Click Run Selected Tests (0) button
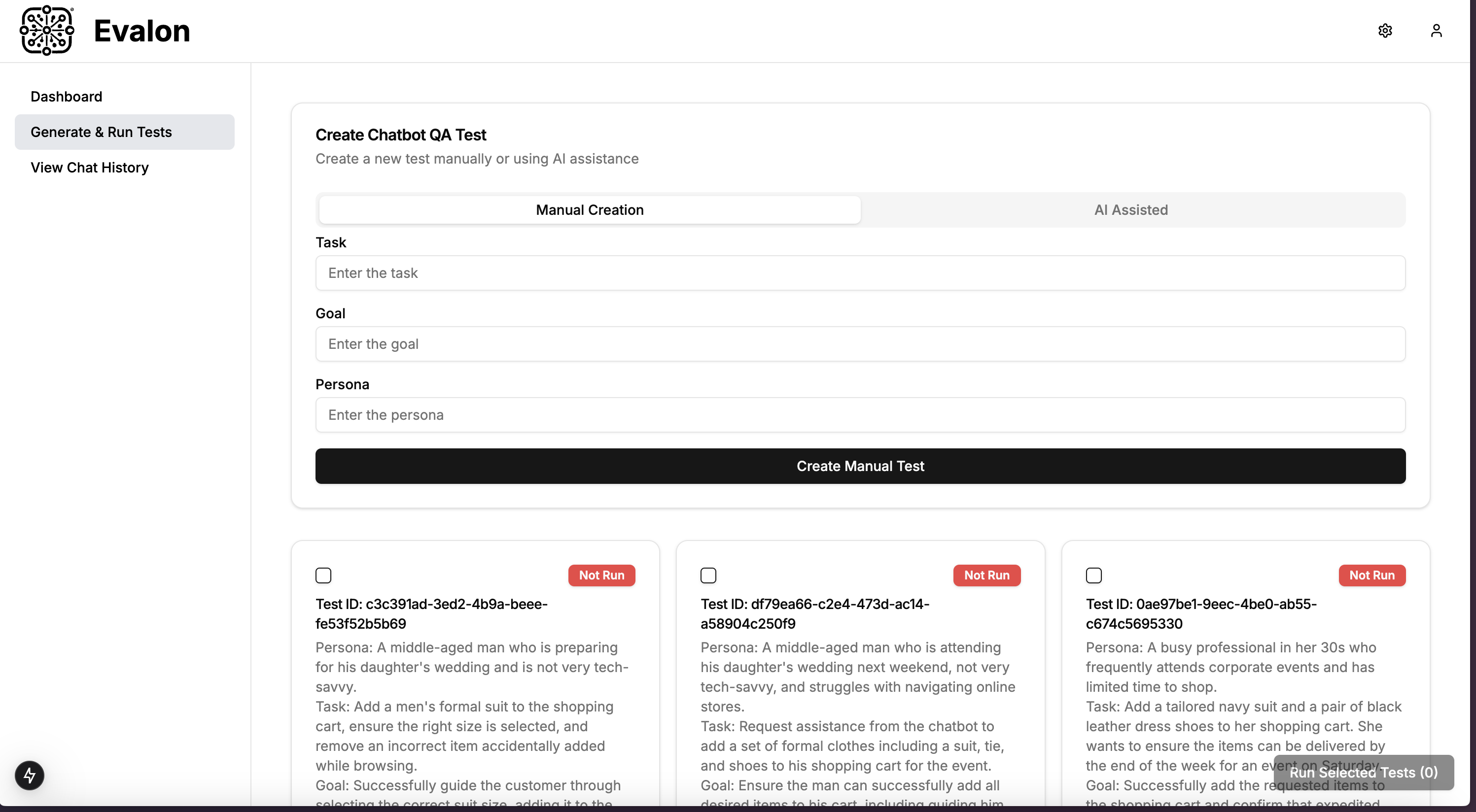 [1363, 772]
